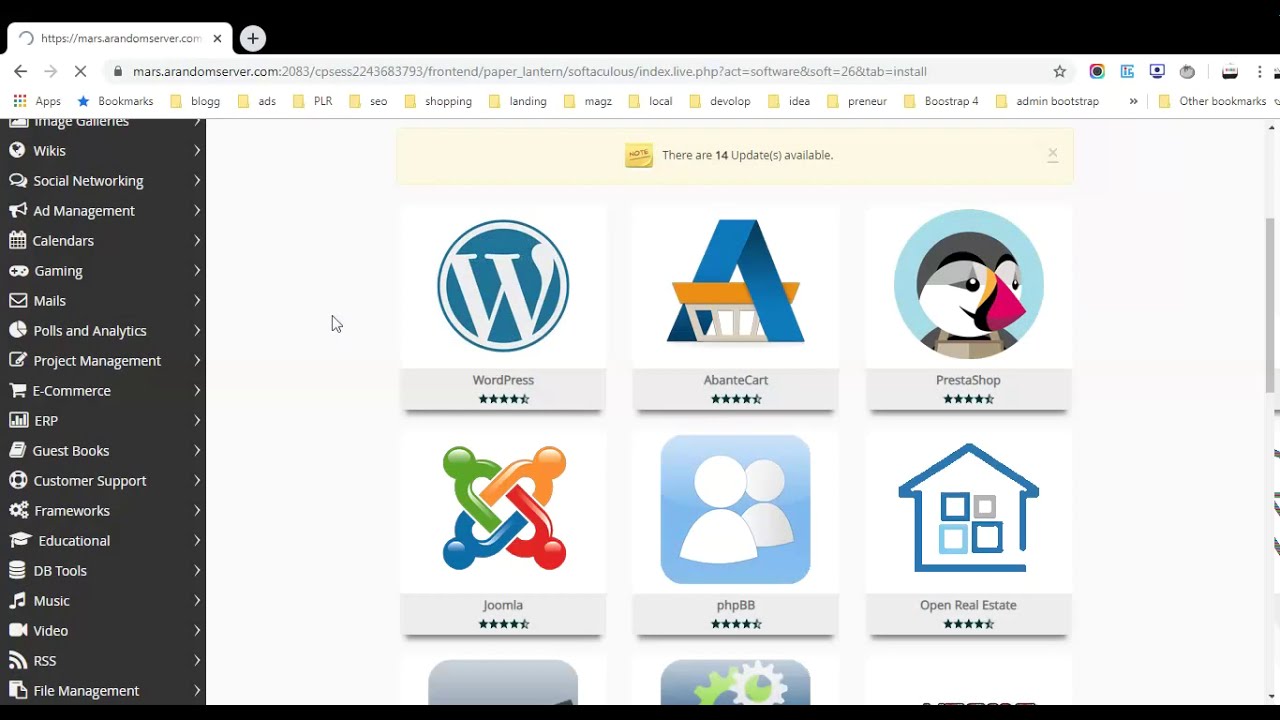
Task: Click the PrestaShop name label
Action: tap(968, 380)
